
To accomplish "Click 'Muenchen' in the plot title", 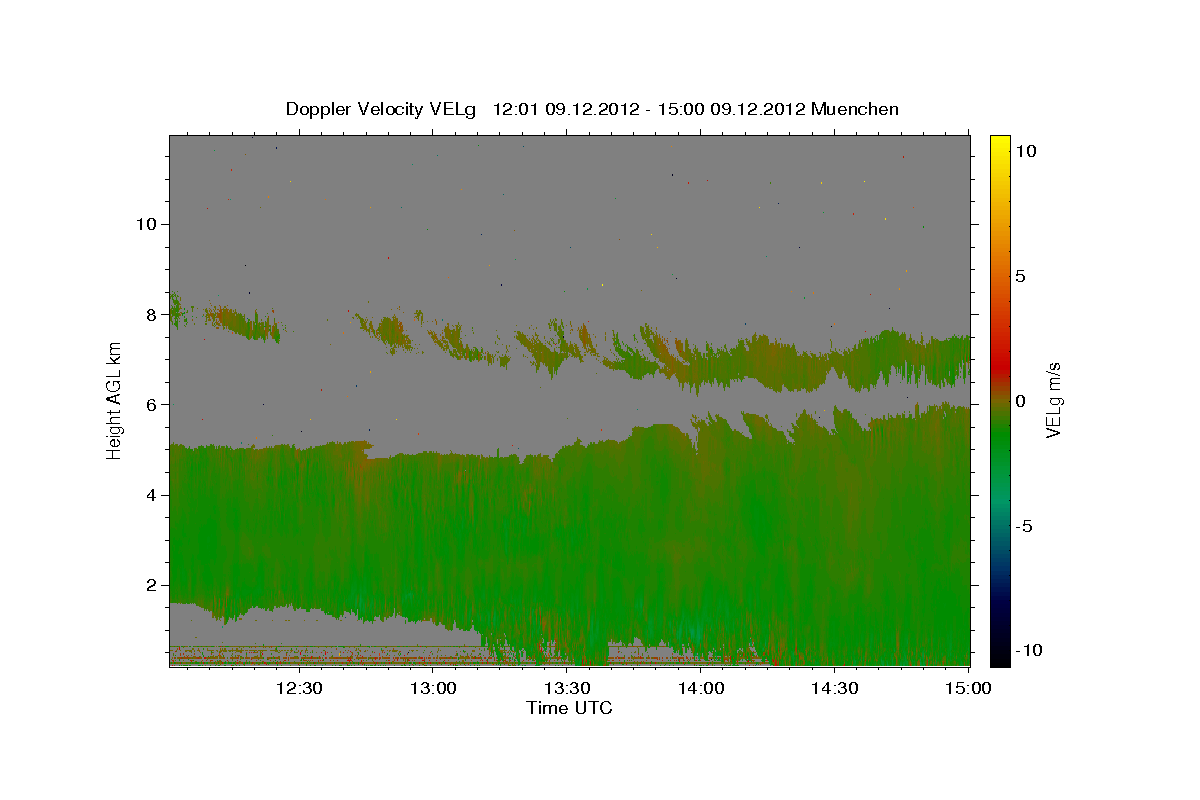I will 855,109.
